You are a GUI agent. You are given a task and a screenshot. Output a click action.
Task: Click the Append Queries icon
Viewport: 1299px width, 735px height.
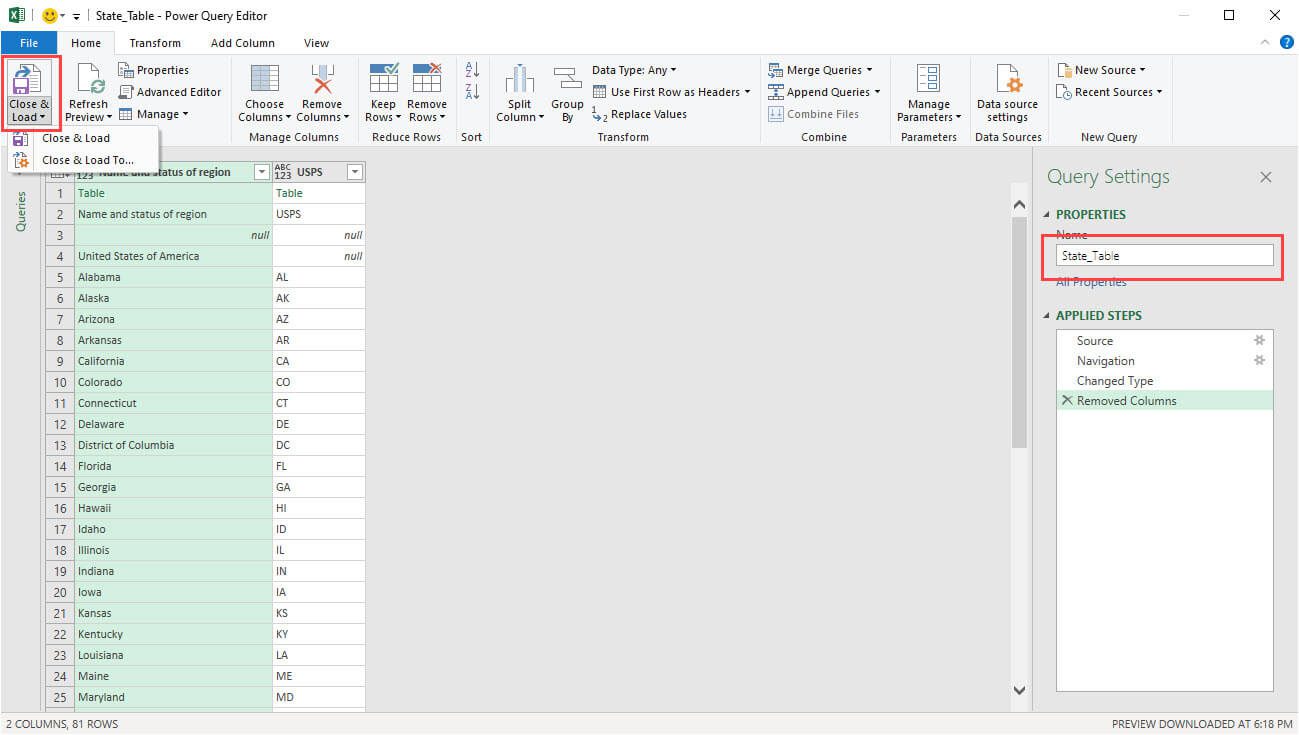822,91
